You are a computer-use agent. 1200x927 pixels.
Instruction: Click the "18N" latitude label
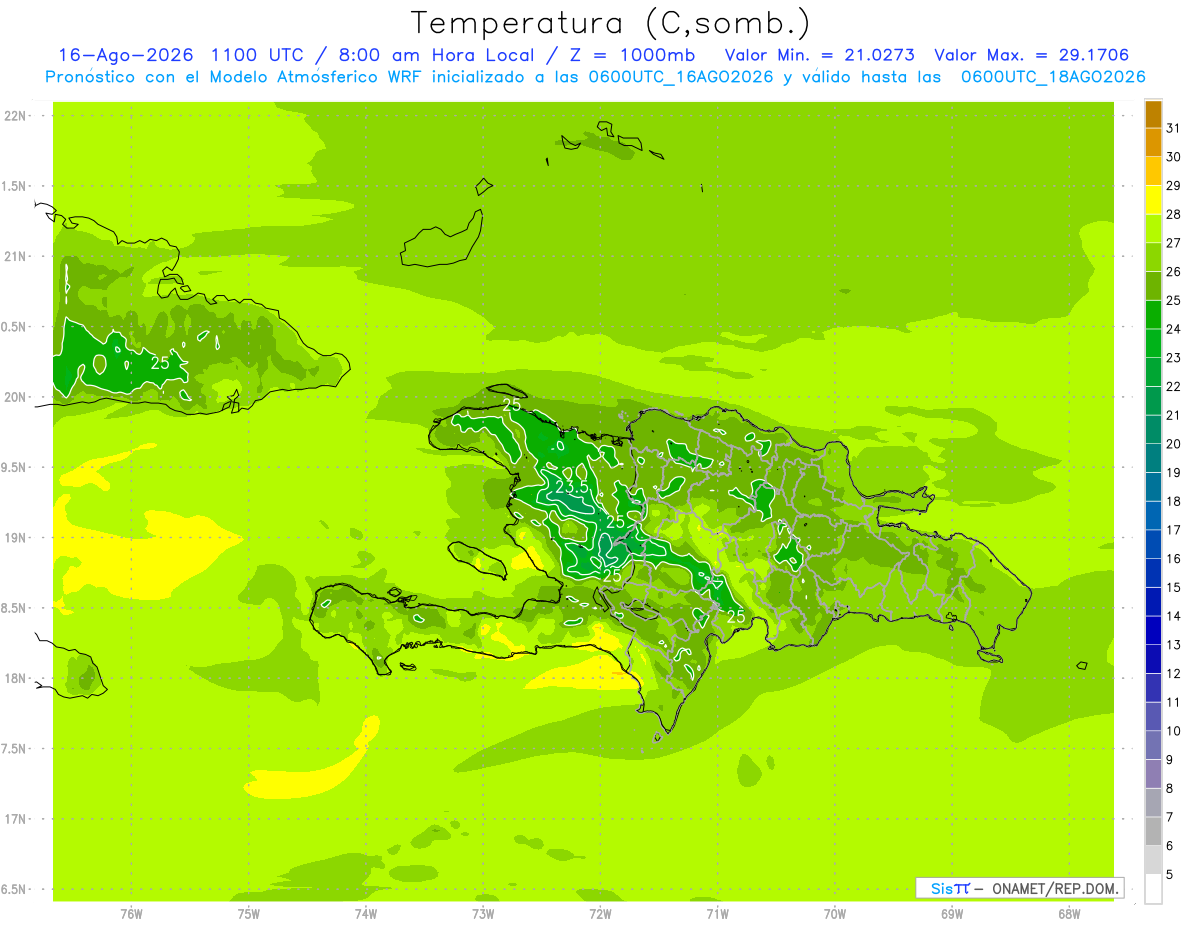(15, 678)
